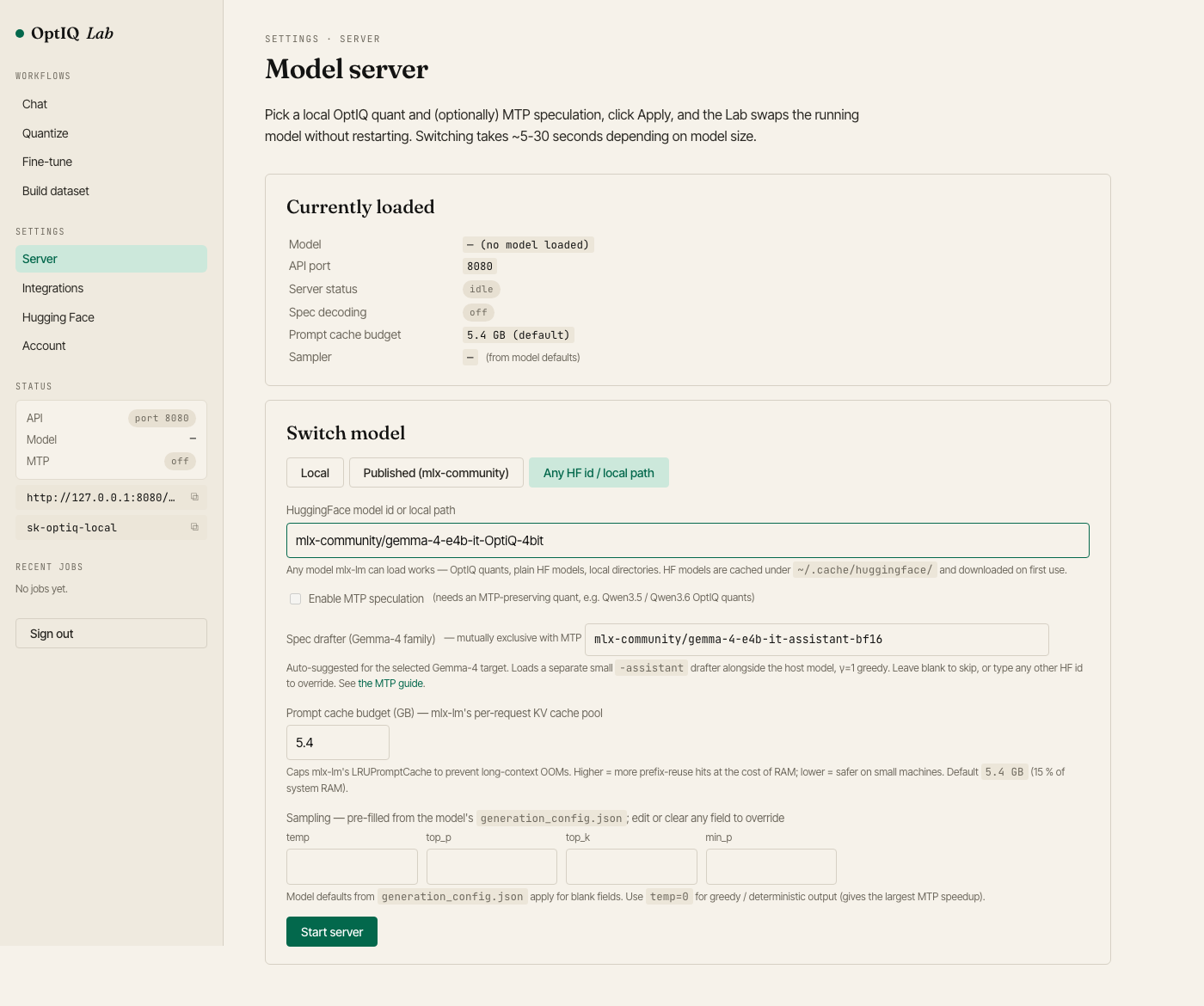
Task: Click '5.4 GB (default)' cache budget value
Action: click(519, 335)
